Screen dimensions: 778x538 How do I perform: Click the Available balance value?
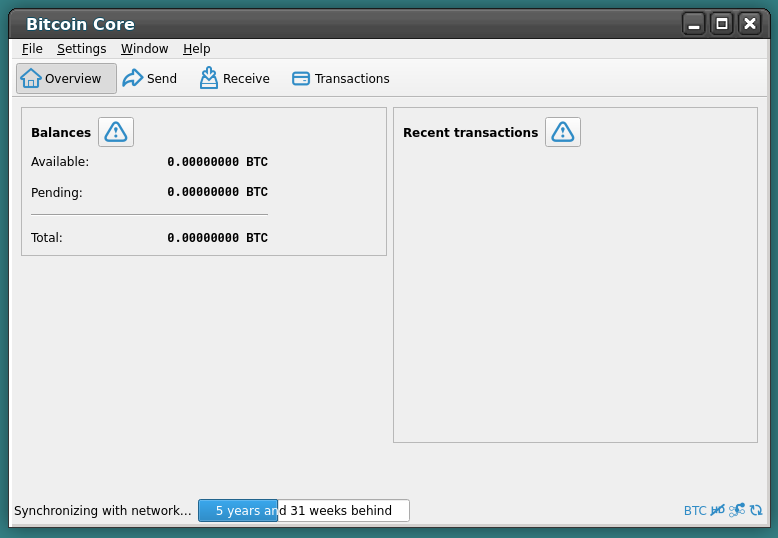[217, 162]
